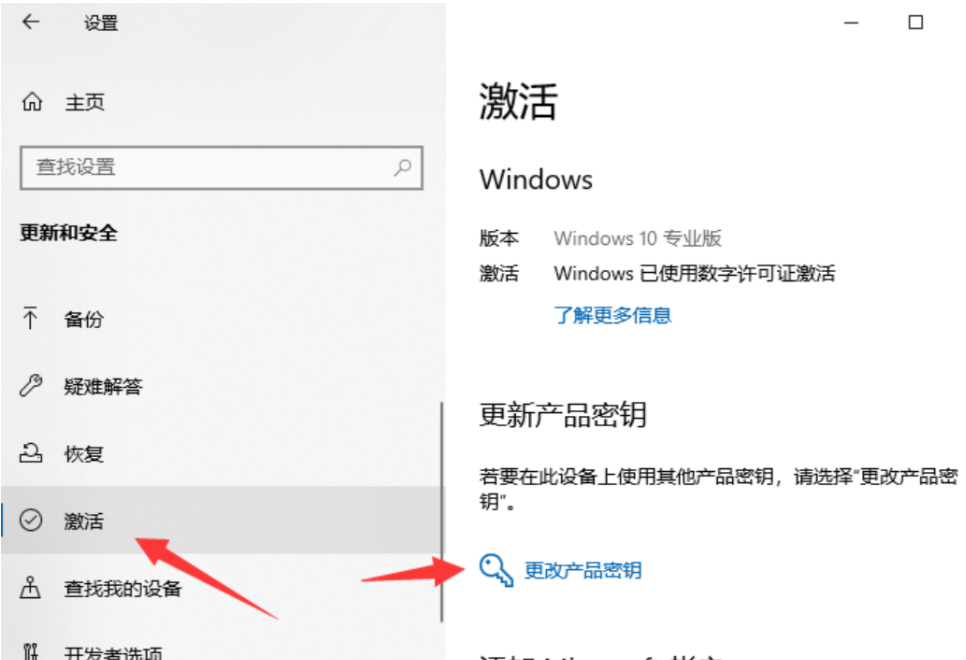Click the back arrow beside 设置
The width and height of the screenshot is (966, 660).
pos(30,22)
